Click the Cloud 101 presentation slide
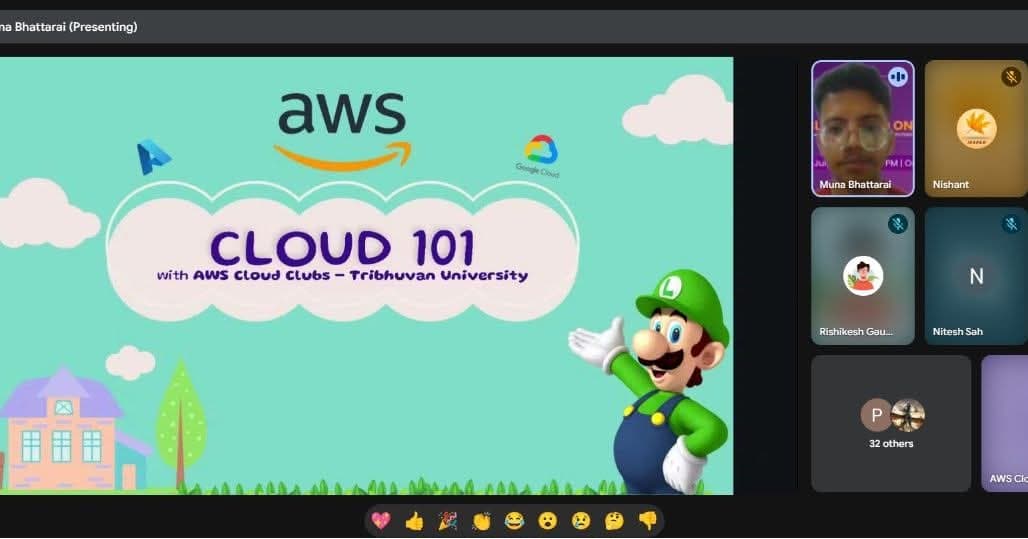Screen dimensions: 1028x539 tap(366, 275)
